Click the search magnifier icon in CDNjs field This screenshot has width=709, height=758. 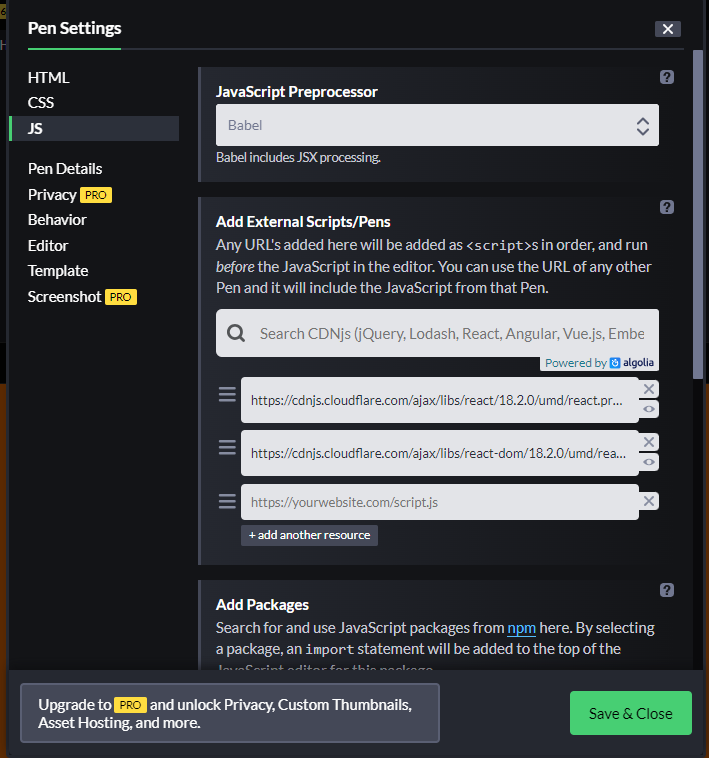coord(236,333)
